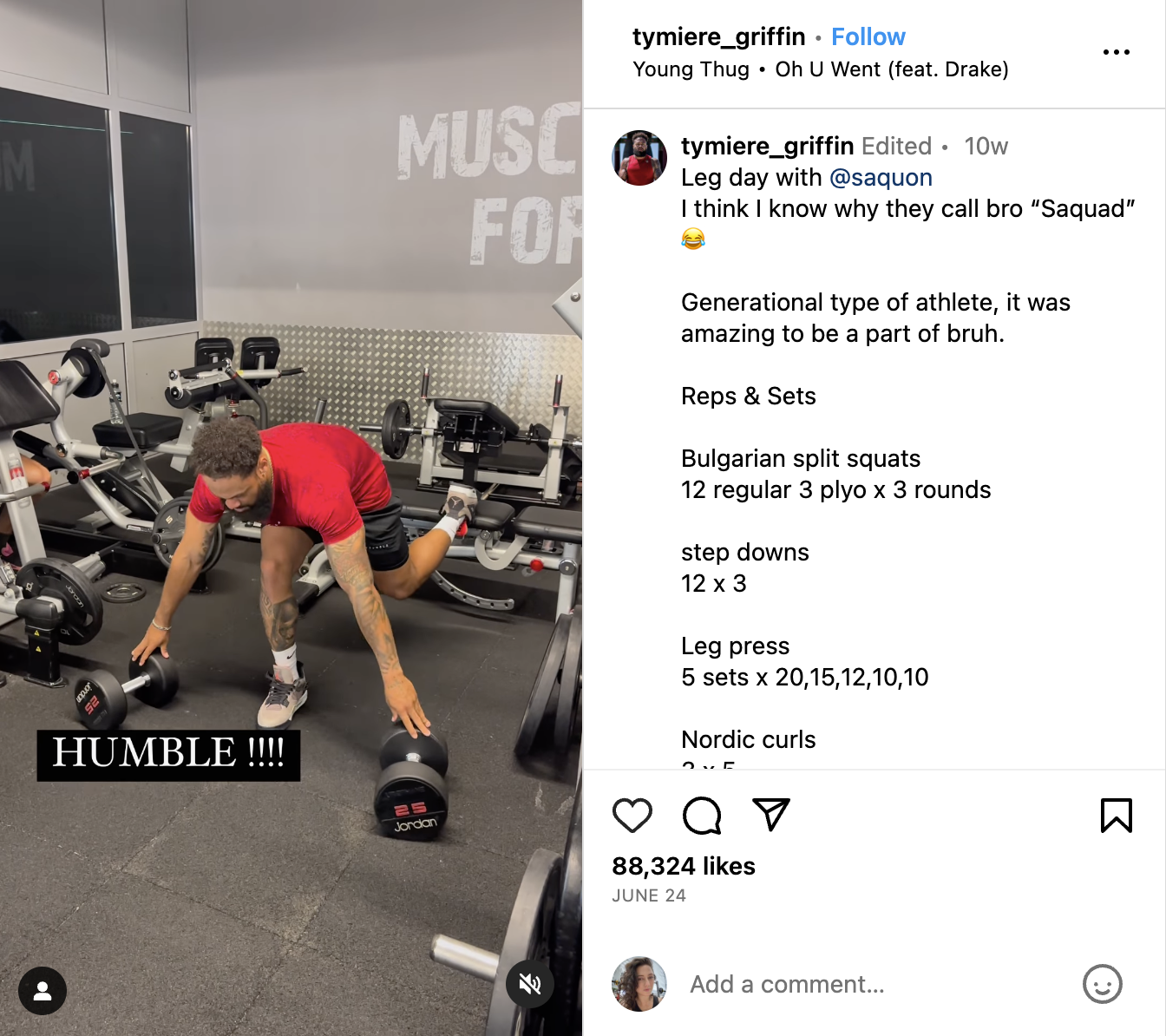The image size is (1166, 1036).
Task: Click your own avatar beside the comment box
Action: (639, 984)
